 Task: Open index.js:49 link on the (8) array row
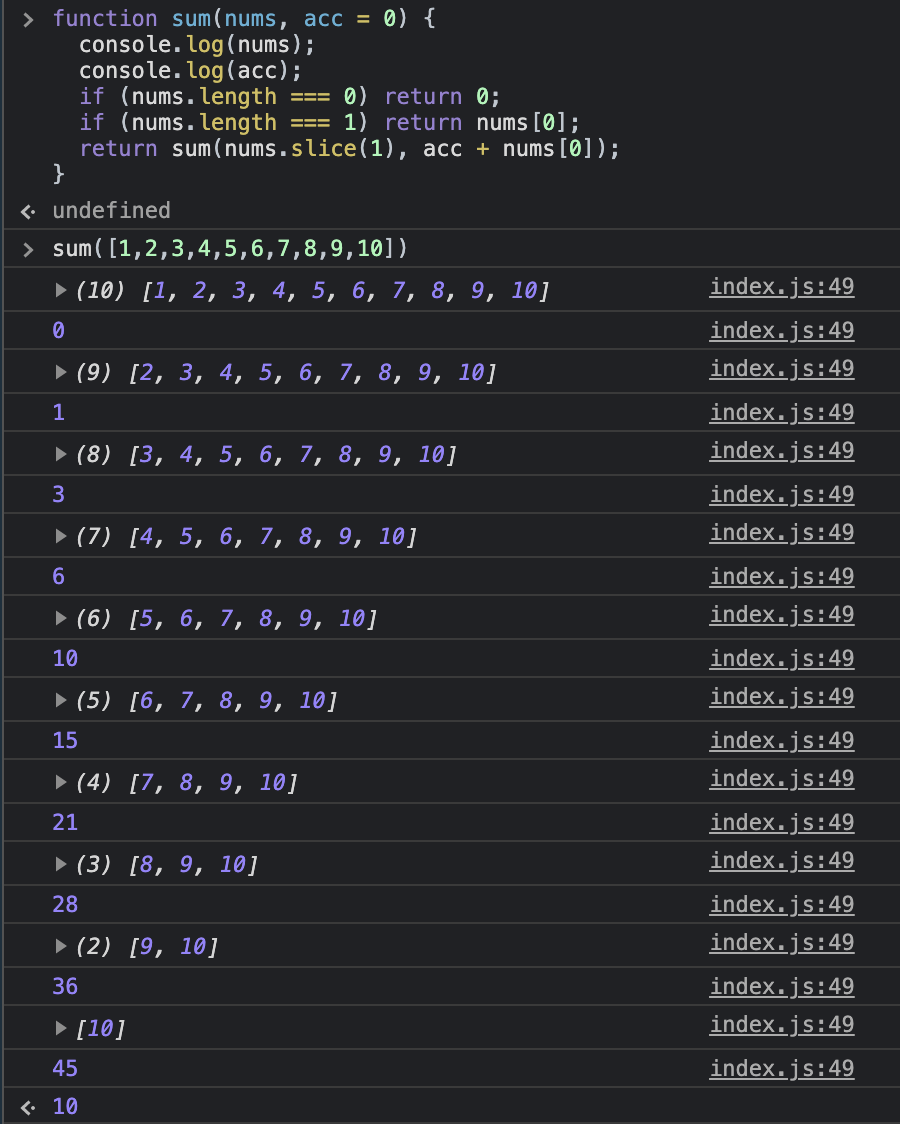(x=782, y=451)
